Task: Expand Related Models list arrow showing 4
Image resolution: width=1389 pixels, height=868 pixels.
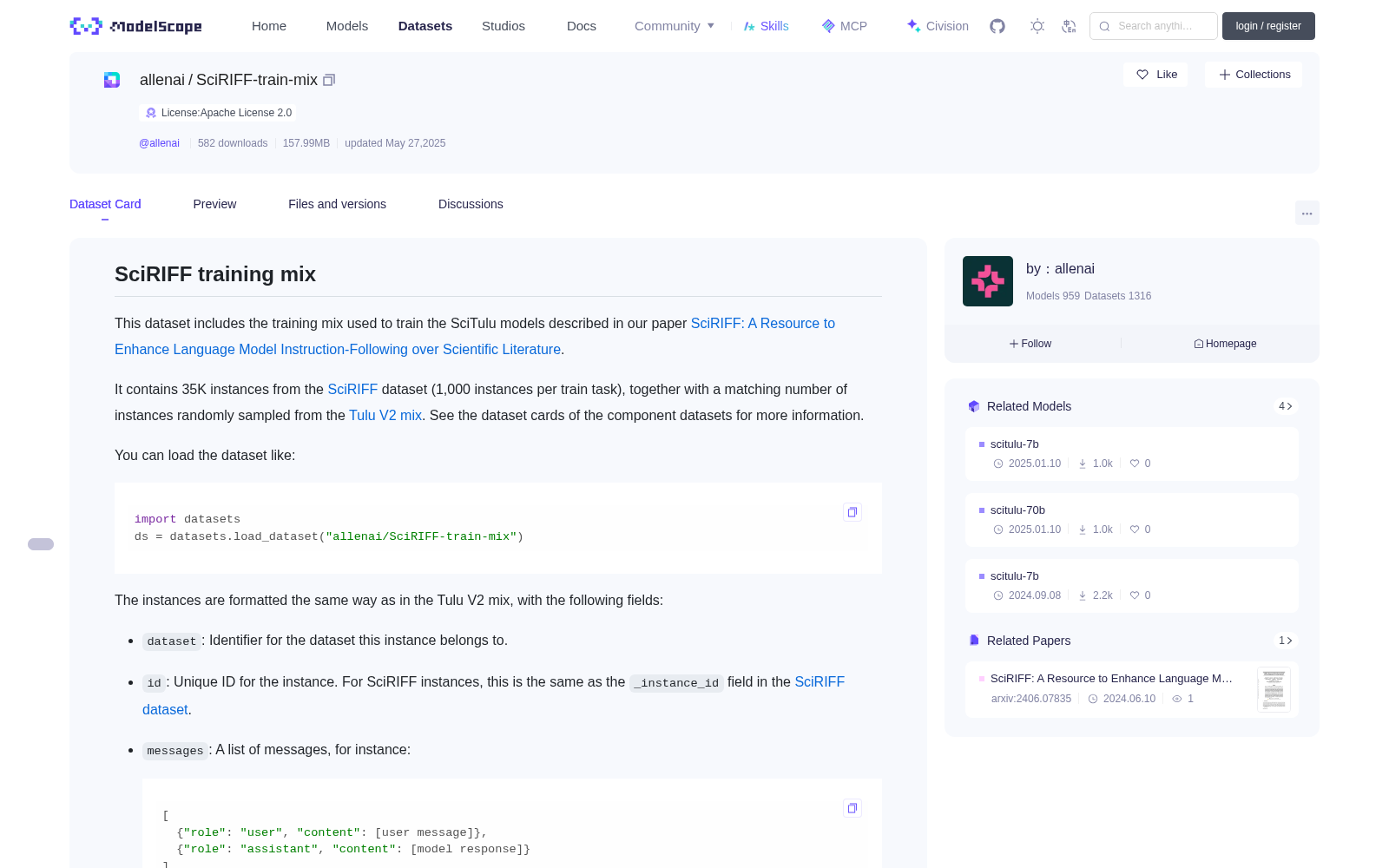Action: tap(1286, 406)
